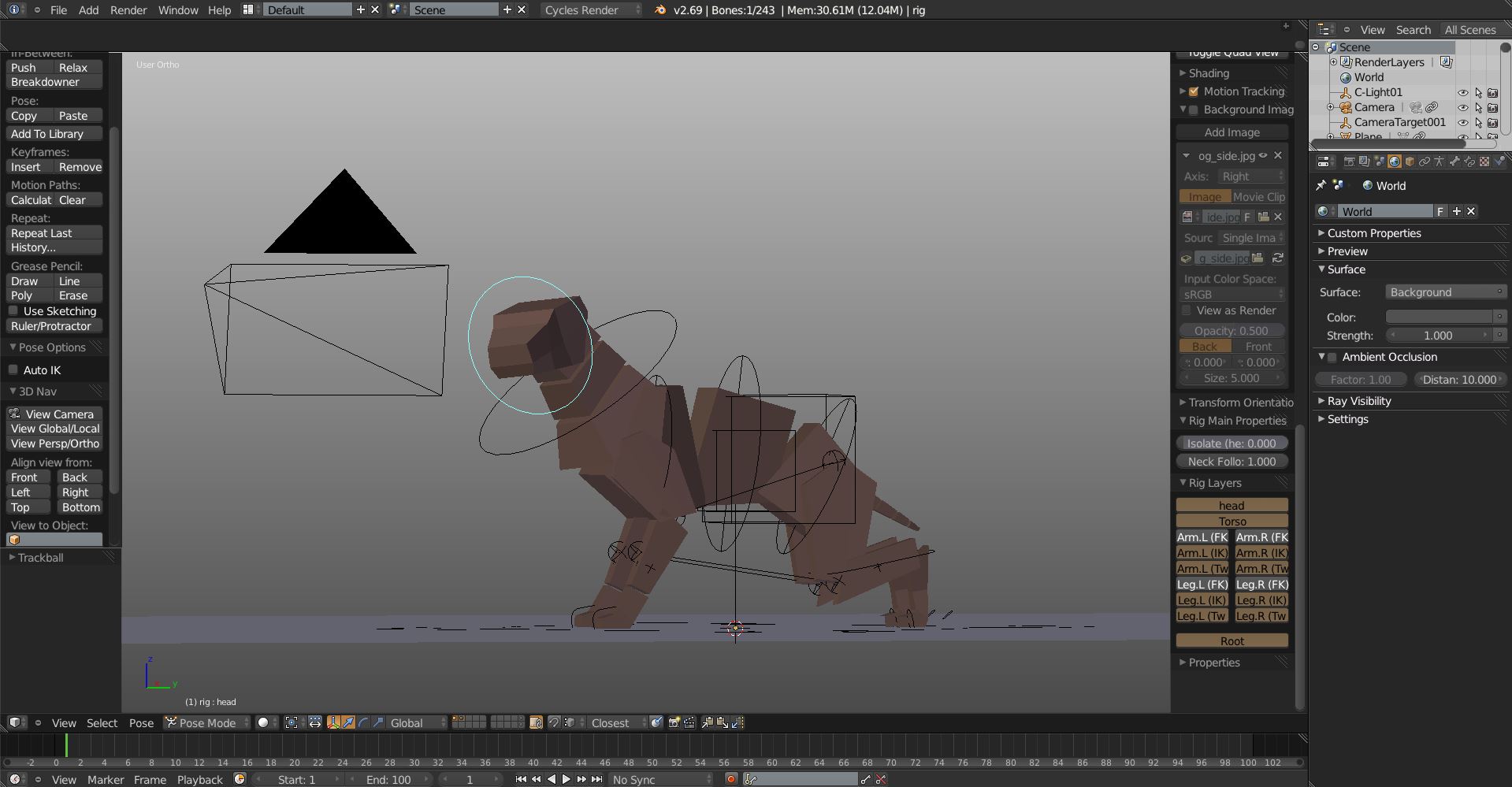Open the Object properties tab (cube icon)
Viewport: 1512px width, 787px height.
[x=1410, y=161]
